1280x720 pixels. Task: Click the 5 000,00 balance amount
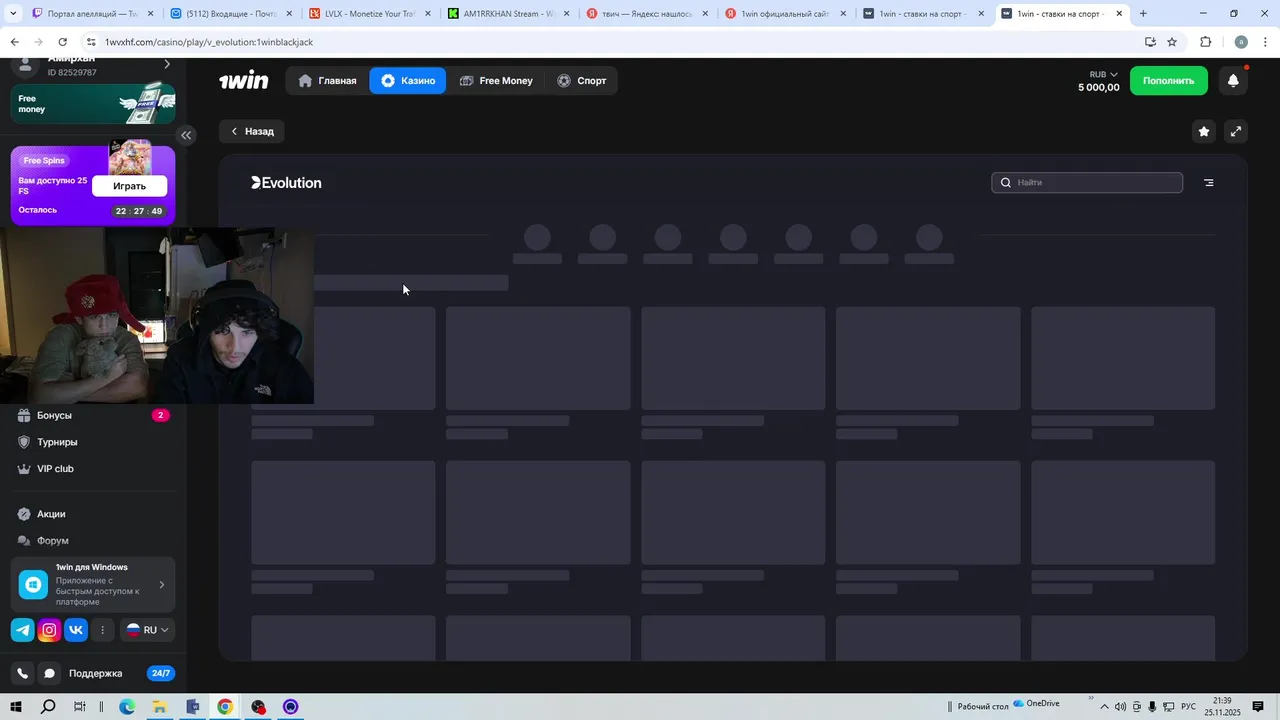pos(1099,88)
